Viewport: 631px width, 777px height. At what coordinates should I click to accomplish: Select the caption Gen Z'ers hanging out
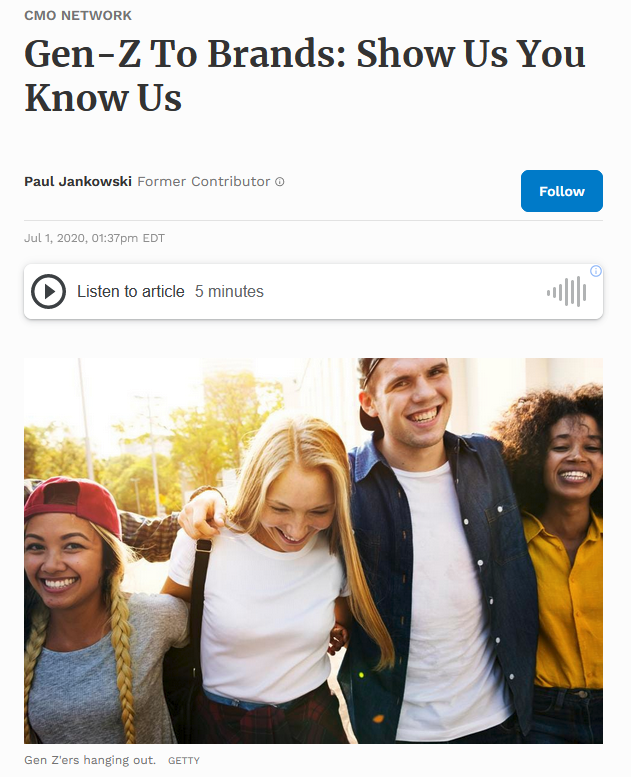click(90, 760)
